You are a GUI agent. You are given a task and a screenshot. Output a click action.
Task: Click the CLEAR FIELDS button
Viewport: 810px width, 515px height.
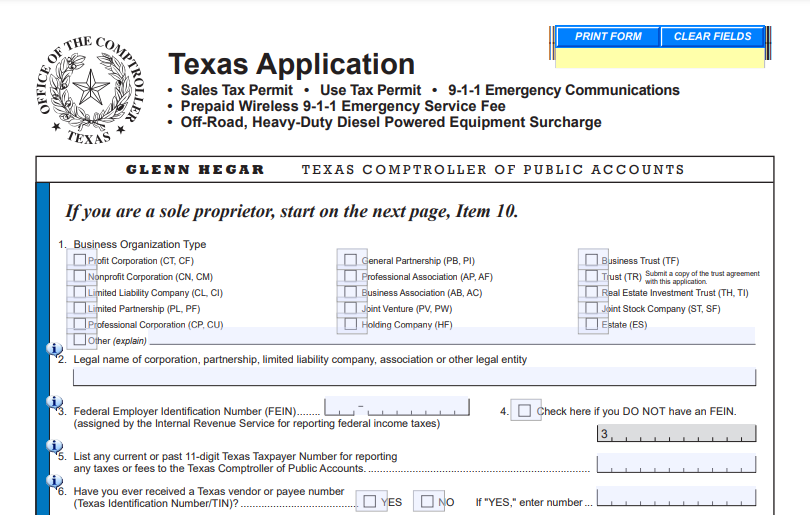[x=712, y=37]
